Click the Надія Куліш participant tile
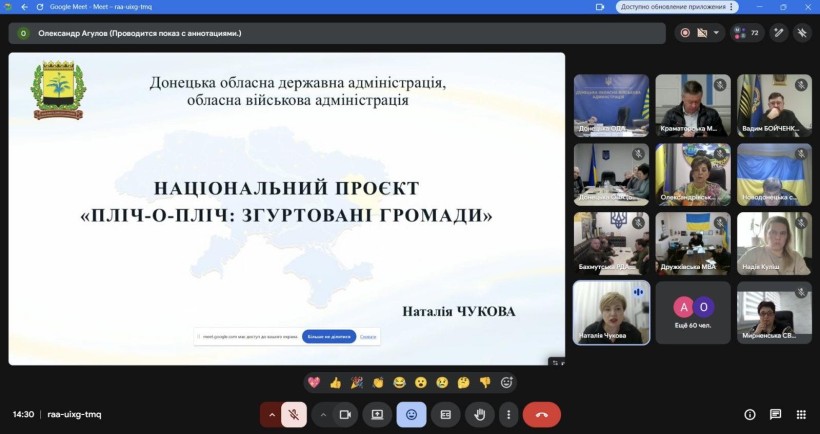The image size is (820, 434). point(775,244)
